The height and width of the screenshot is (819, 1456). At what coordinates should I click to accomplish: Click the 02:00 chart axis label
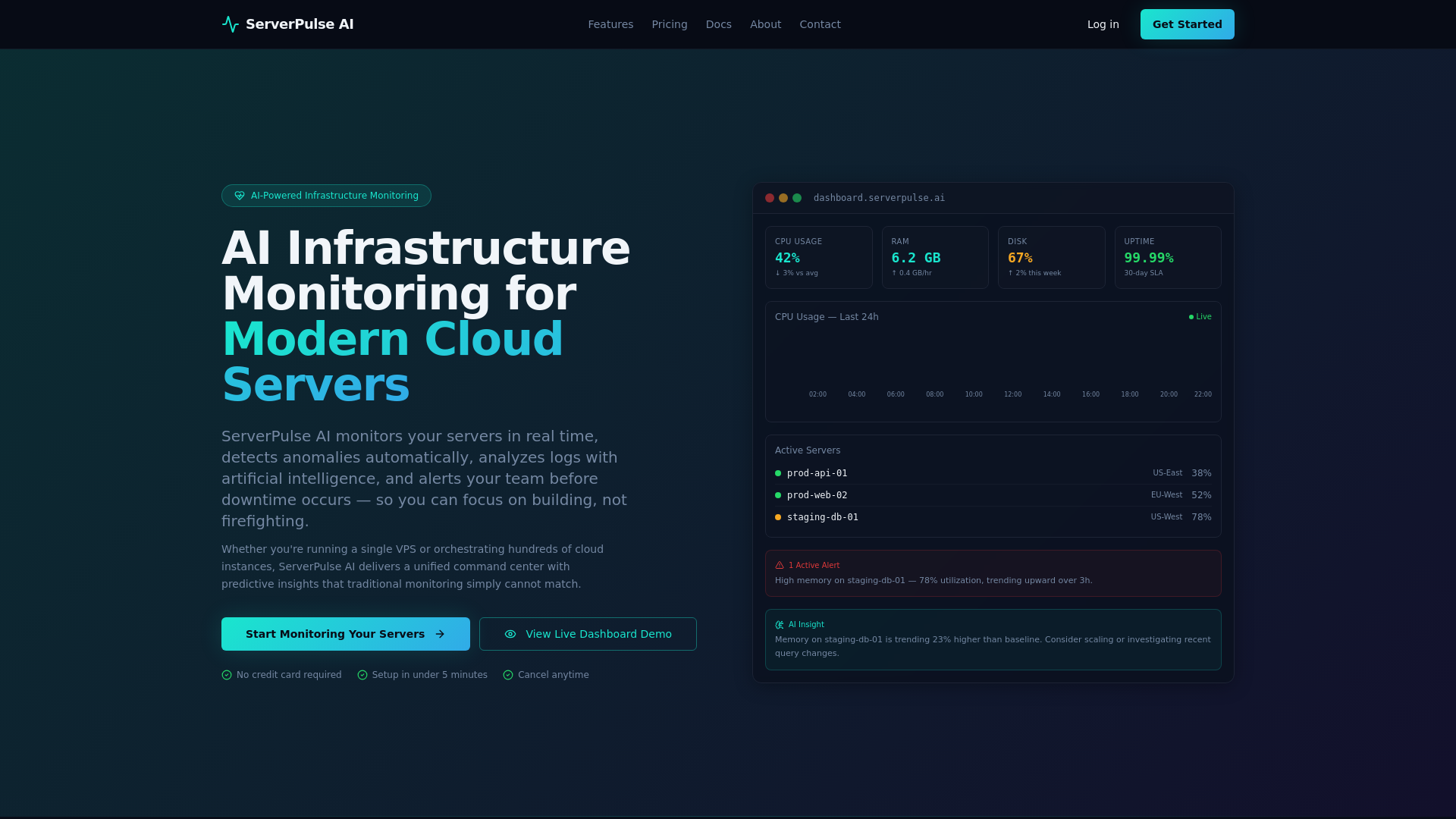point(817,394)
